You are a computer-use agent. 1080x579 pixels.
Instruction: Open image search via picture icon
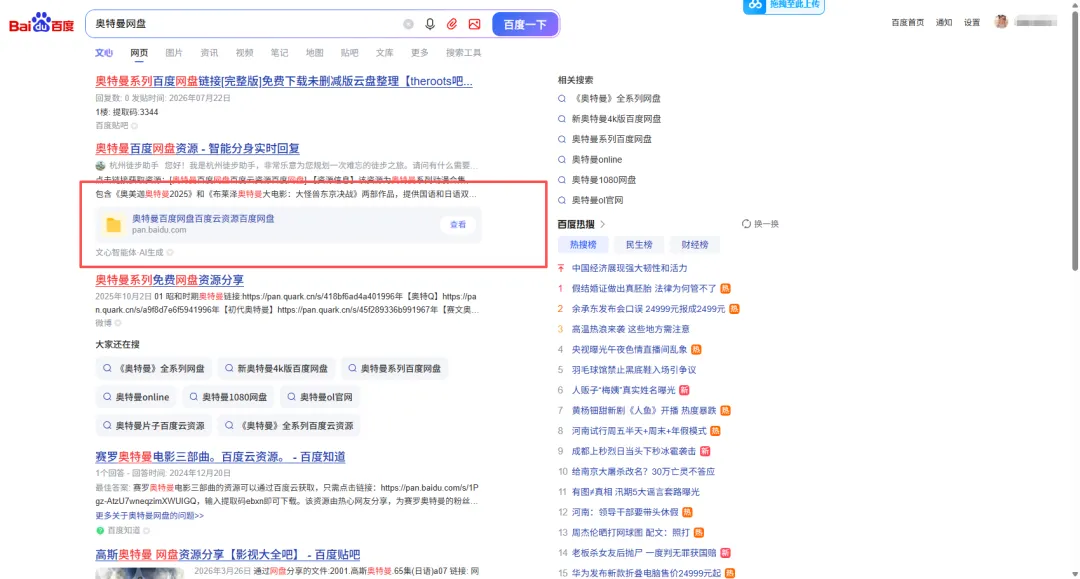(475, 24)
